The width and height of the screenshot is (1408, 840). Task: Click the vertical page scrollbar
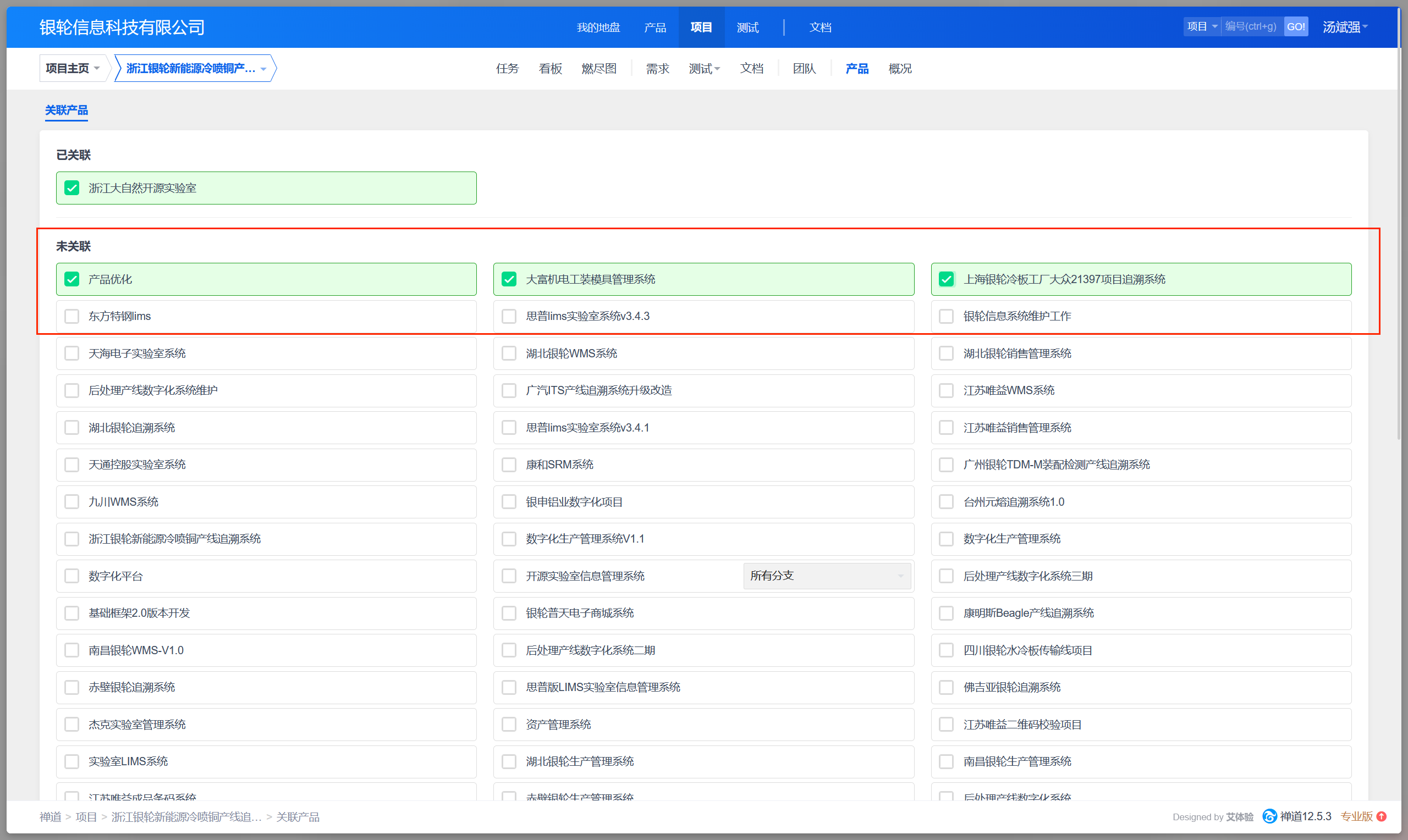click(x=1399, y=226)
